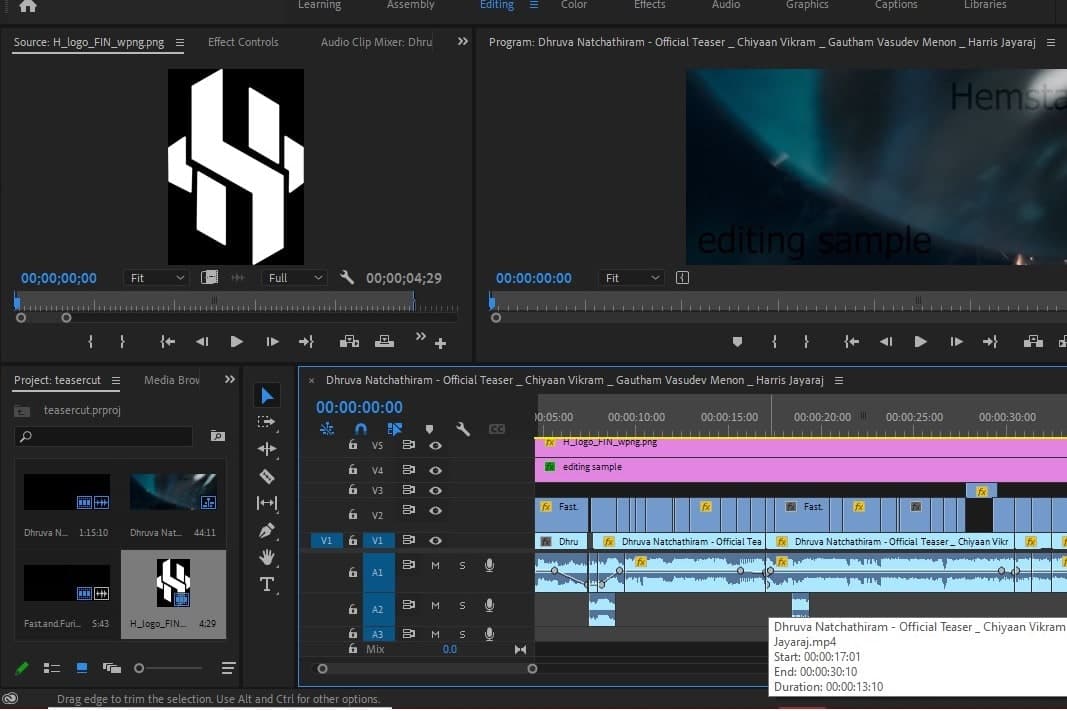Select the Razor tool

(267, 476)
